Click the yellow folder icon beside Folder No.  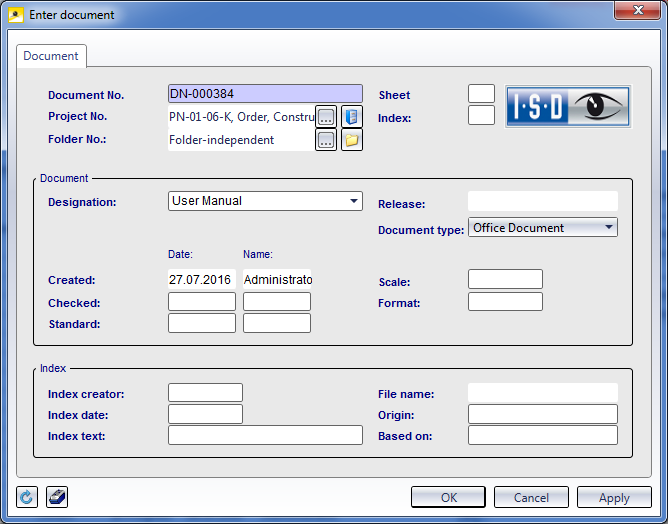pos(351,140)
